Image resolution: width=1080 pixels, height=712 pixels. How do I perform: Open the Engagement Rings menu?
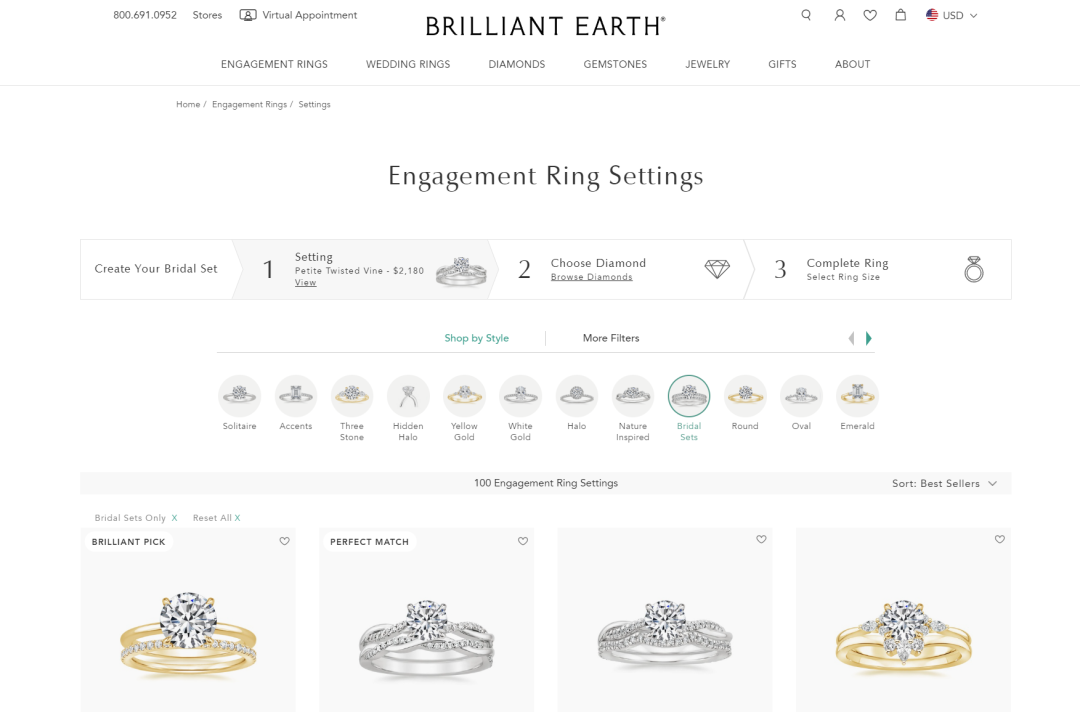click(x=274, y=64)
